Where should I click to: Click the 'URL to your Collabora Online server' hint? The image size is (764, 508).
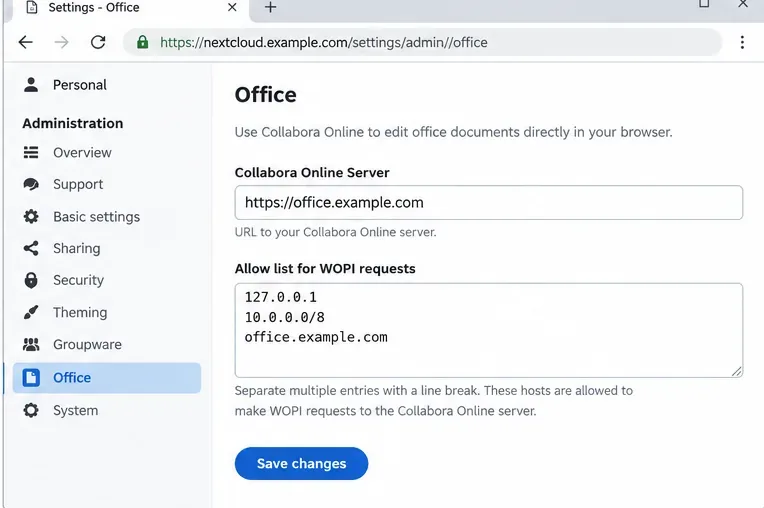(335, 232)
